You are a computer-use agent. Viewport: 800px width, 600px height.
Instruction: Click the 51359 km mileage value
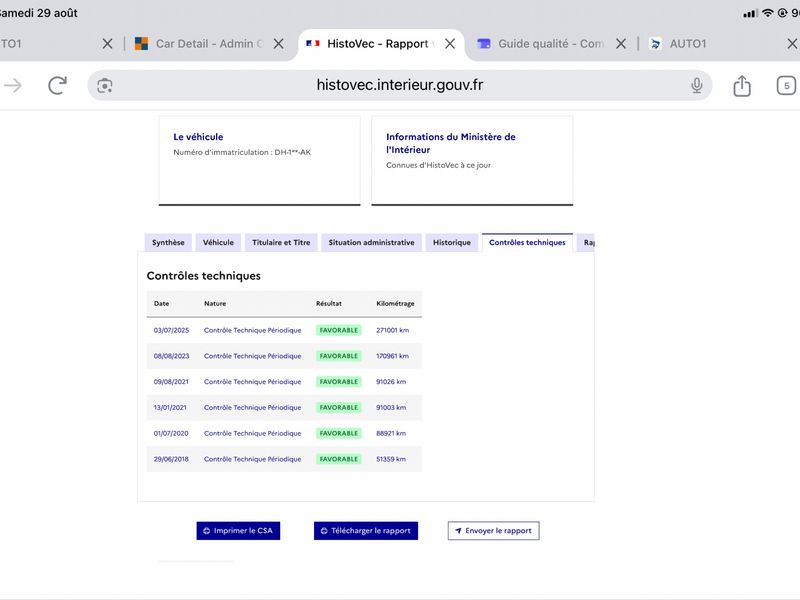[391, 459]
